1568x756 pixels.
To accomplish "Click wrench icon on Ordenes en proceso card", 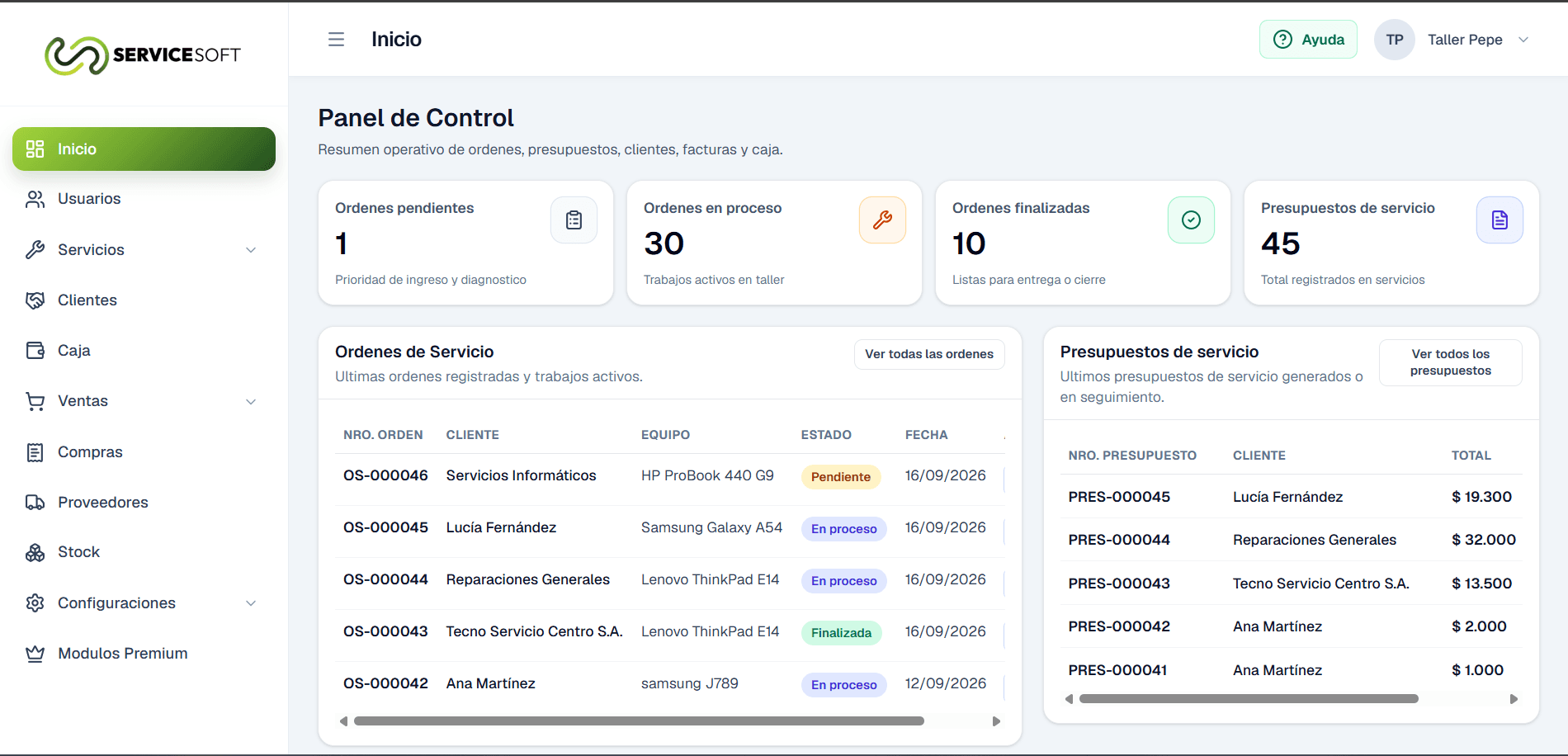I will click(882, 220).
